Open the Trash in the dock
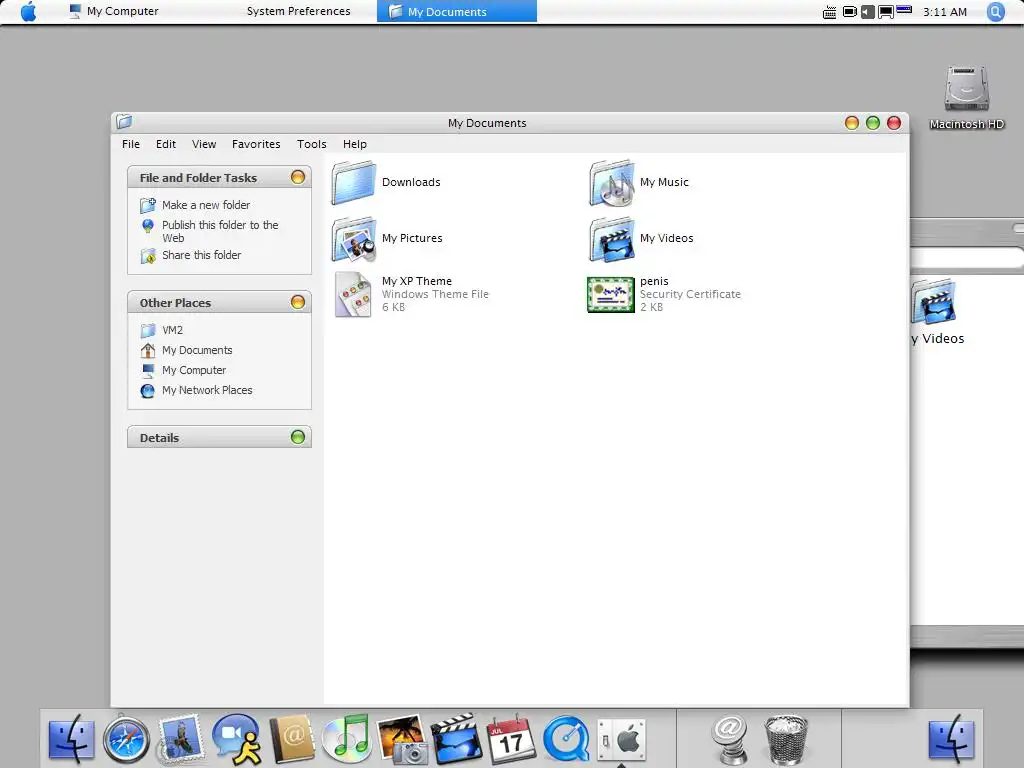 [x=786, y=739]
